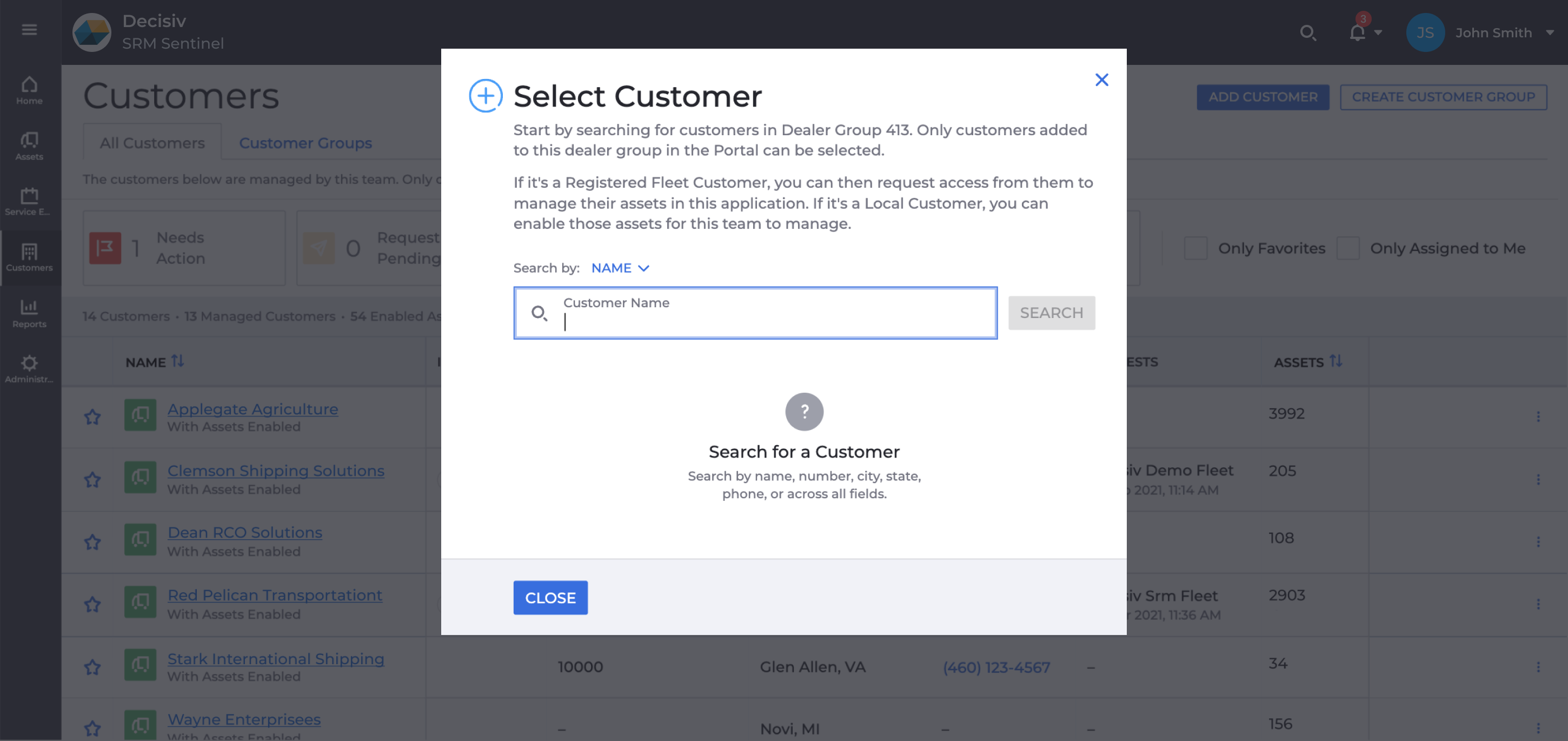Open Service Events from the sidebar
The height and width of the screenshot is (741, 1568).
(x=29, y=202)
